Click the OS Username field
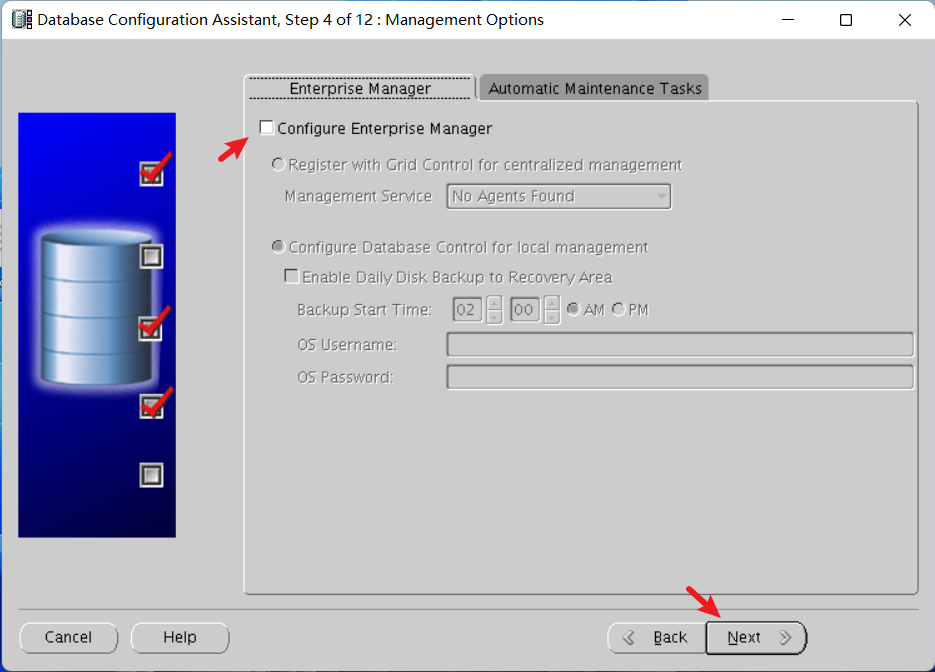The width and height of the screenshot is (935, 672). point(680,344)
